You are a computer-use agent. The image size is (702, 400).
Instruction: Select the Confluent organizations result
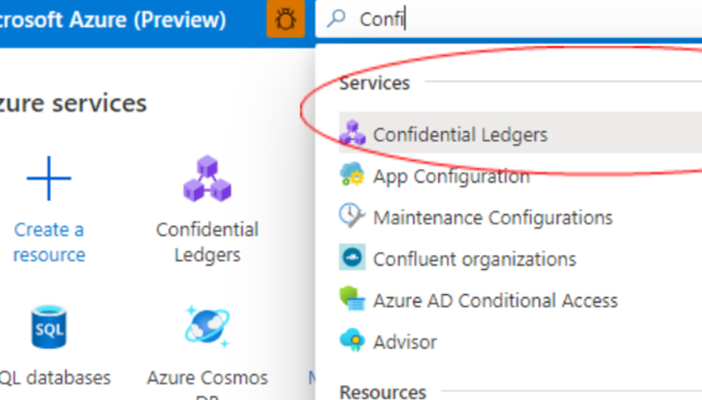pyautogui.click(x=520, y=258)
